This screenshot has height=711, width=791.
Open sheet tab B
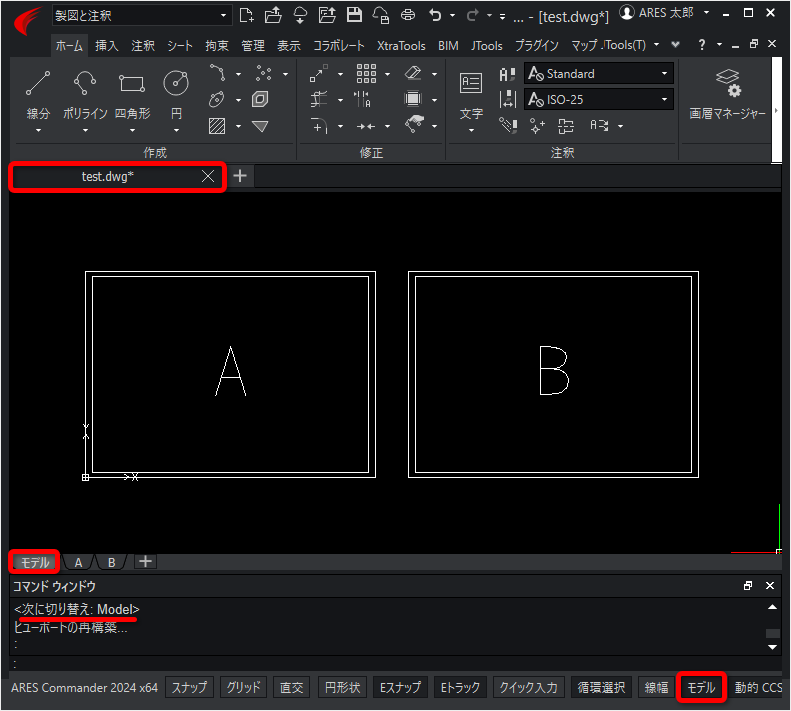coord(111,562)
